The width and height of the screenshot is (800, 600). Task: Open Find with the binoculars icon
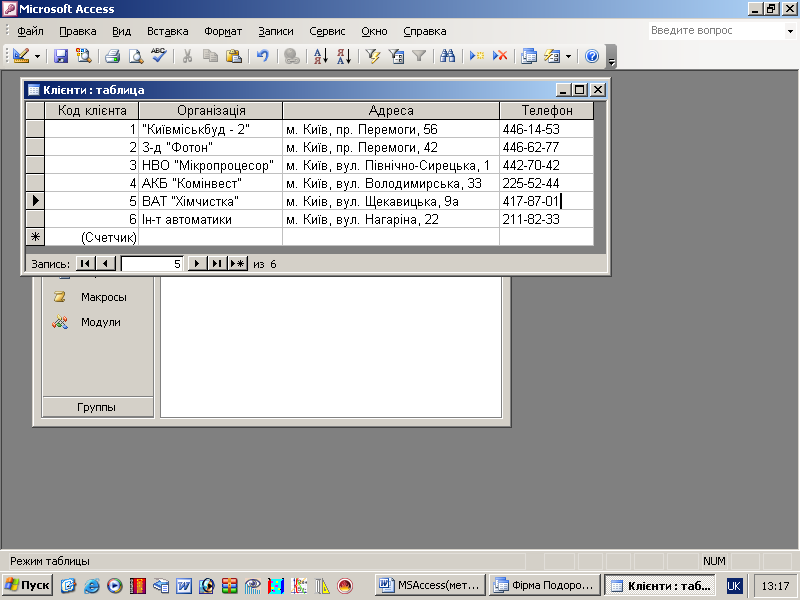(447, 56)
